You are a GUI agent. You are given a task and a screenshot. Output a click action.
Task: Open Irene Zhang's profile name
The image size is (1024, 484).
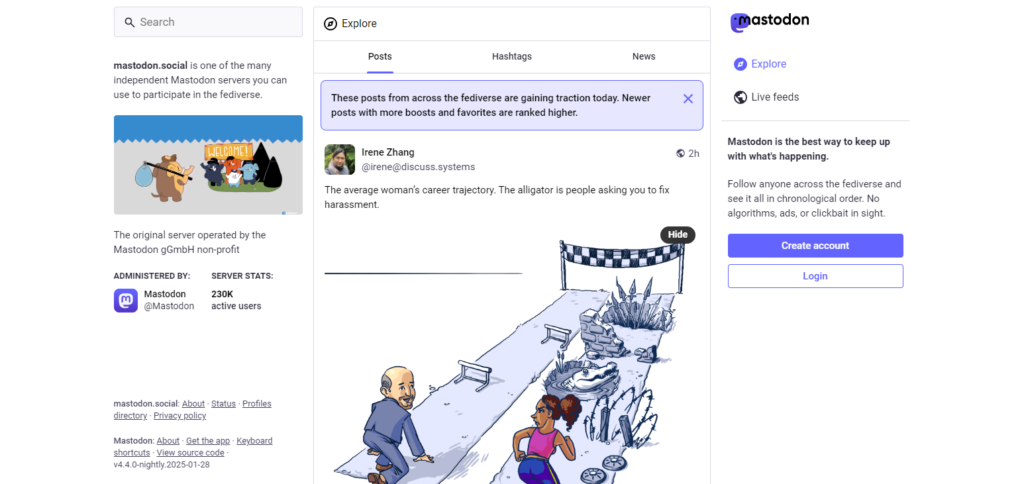388,152
